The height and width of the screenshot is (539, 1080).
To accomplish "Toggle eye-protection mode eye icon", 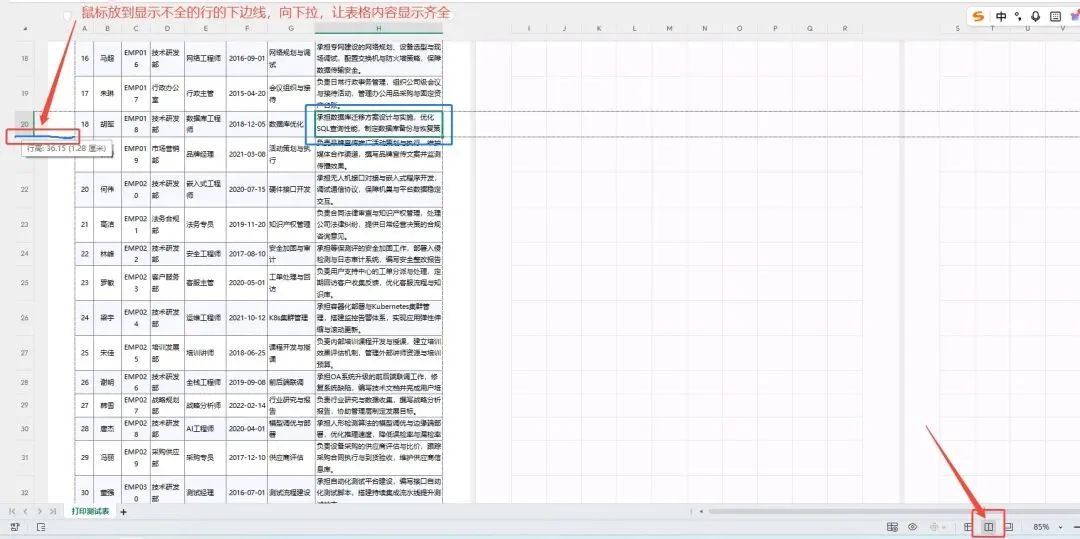I will 913,527.
